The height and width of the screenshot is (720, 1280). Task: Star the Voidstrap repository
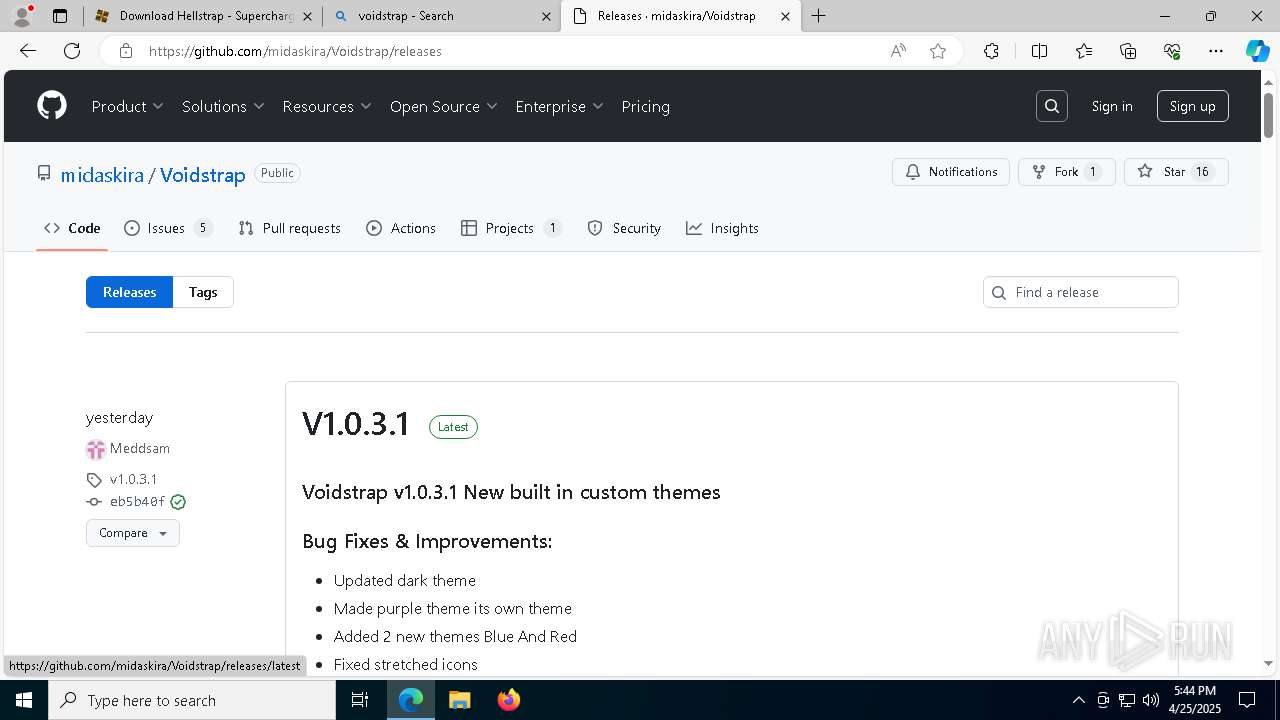pyautogui.click(x=1176, y=172)
